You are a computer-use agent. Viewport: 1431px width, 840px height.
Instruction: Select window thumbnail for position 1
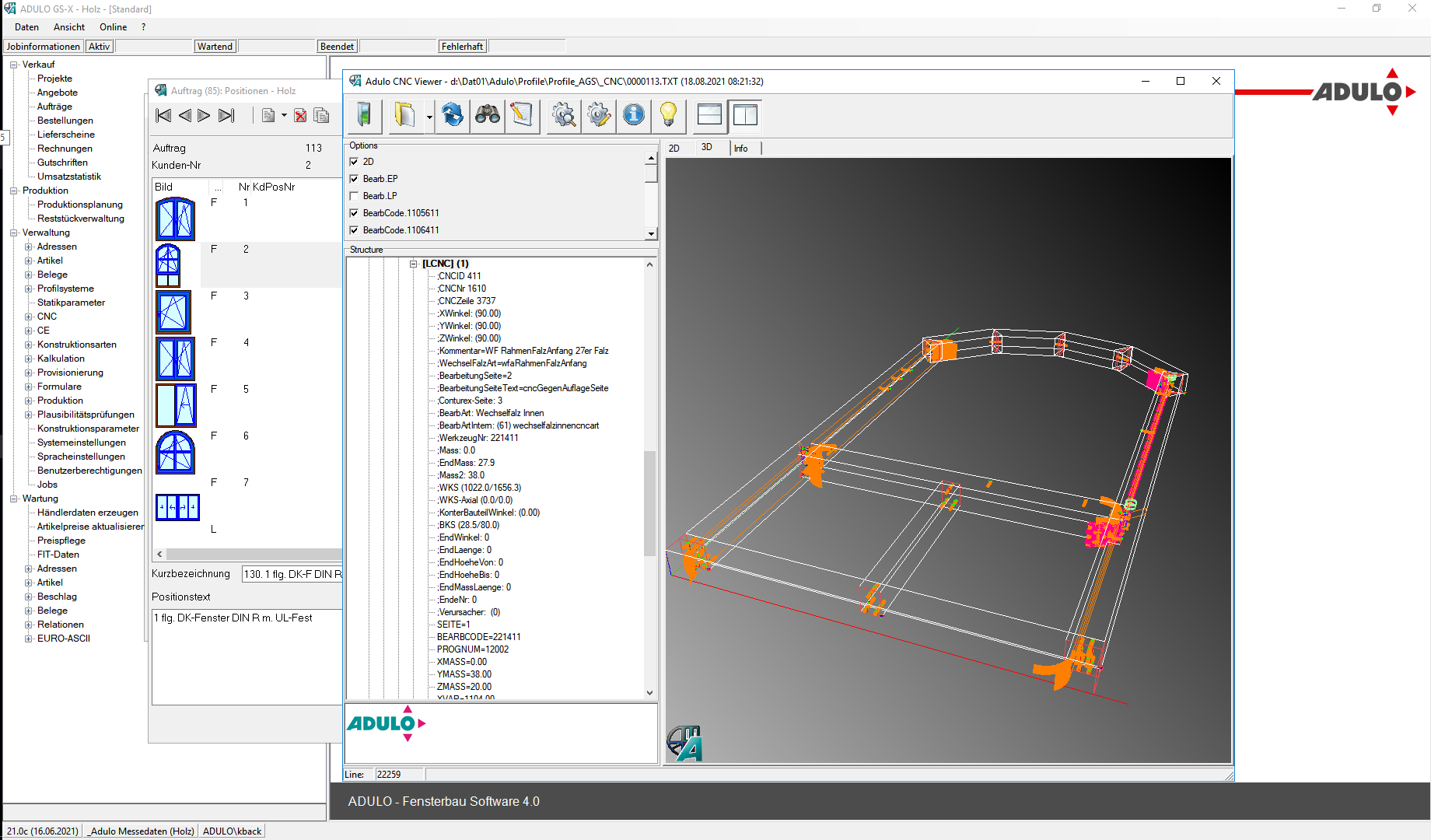point(176,219)
